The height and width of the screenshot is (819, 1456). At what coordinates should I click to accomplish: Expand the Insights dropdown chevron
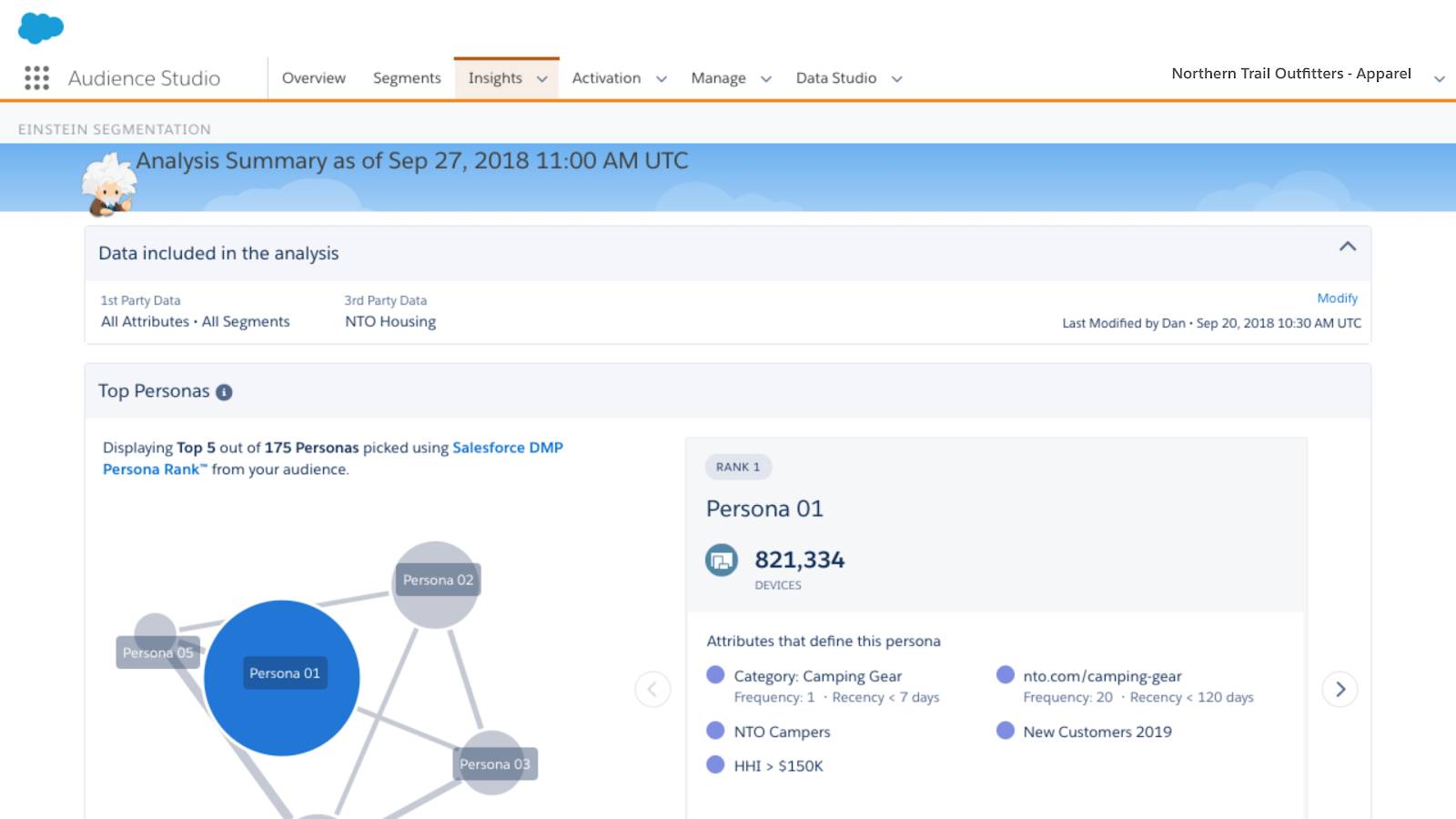[x=542, y=79]
